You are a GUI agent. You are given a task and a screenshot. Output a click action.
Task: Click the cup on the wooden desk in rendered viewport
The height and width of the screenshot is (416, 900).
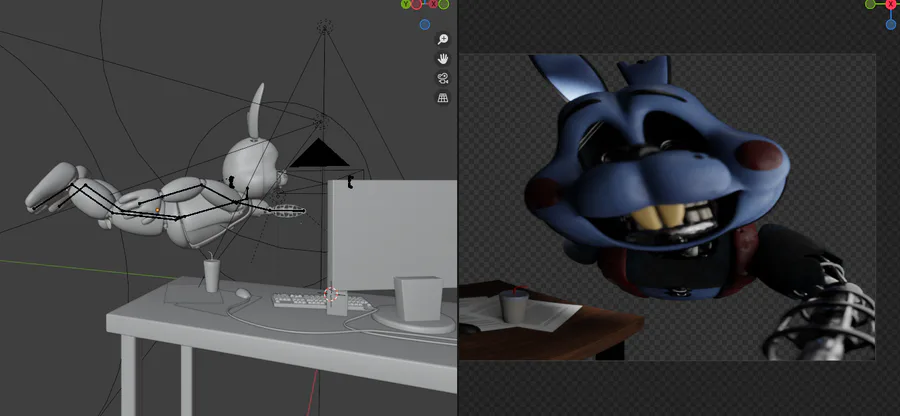tap(514, 305)
